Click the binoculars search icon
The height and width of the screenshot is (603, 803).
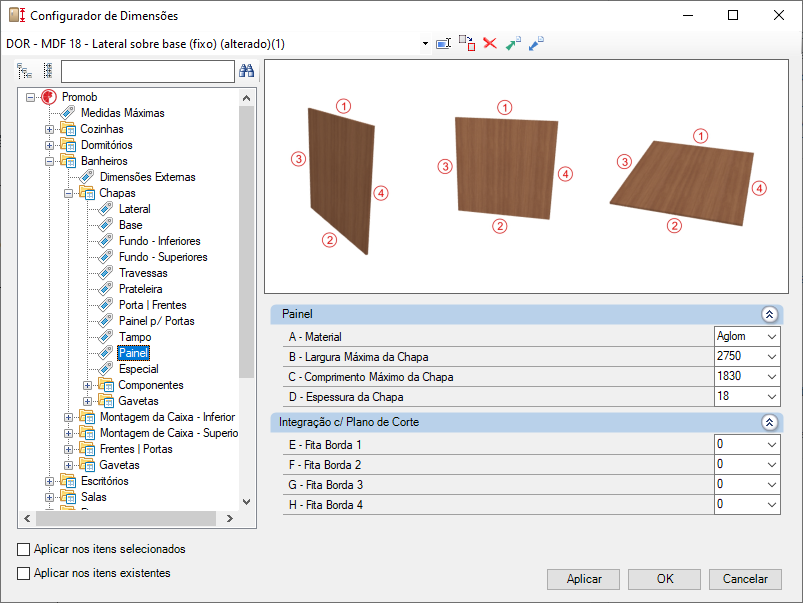tap(247, 71)
